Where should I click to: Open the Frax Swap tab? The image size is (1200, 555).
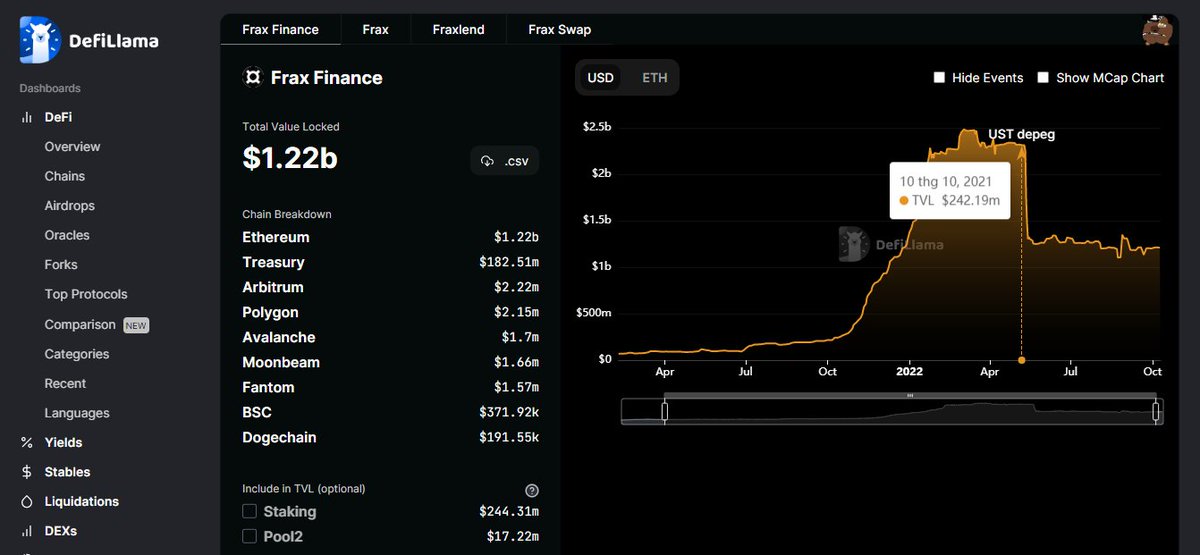pyautogui.click(x=559, y=29)
